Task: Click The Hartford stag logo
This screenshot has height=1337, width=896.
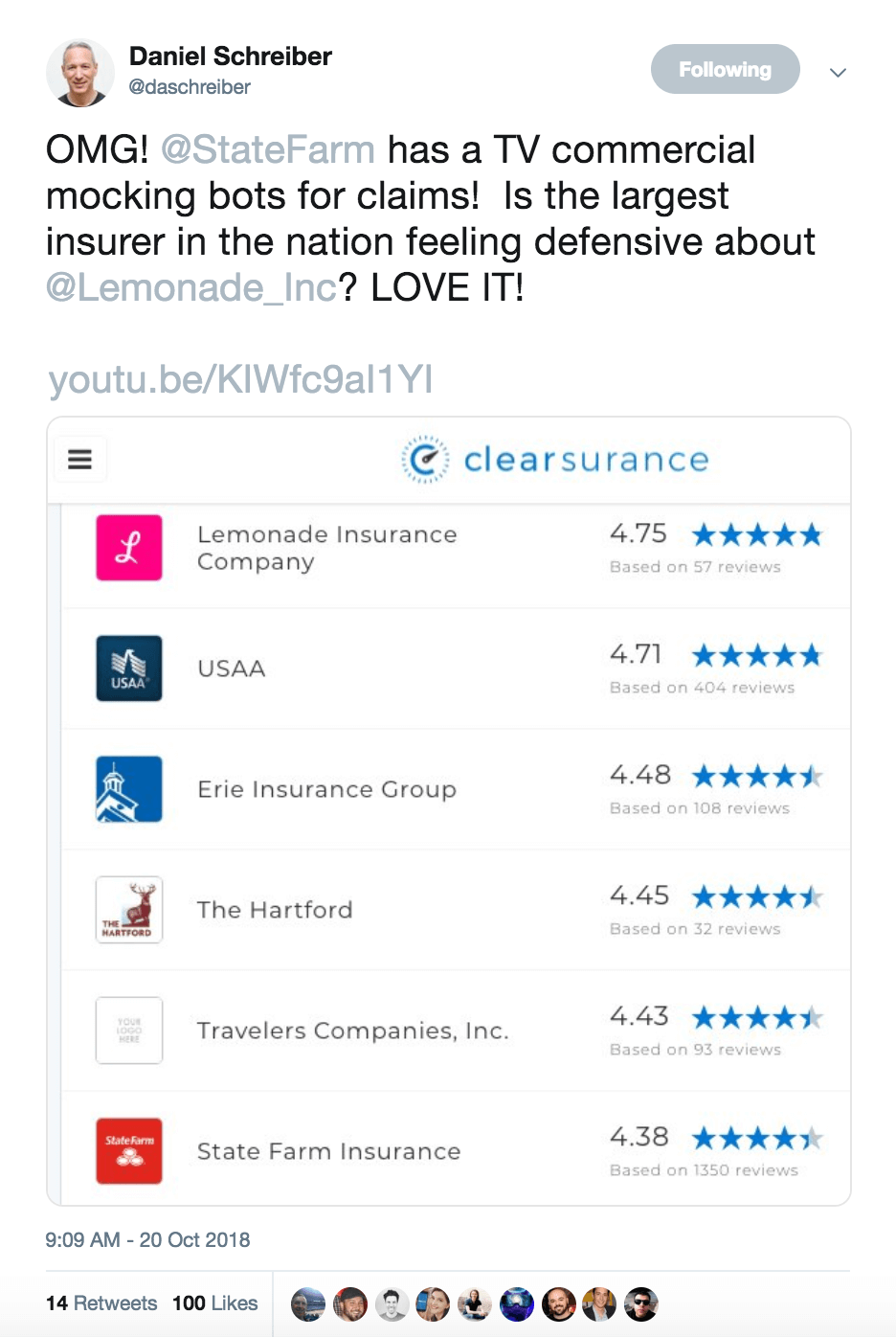Action: pyautogui.click(x=129, y=910)
